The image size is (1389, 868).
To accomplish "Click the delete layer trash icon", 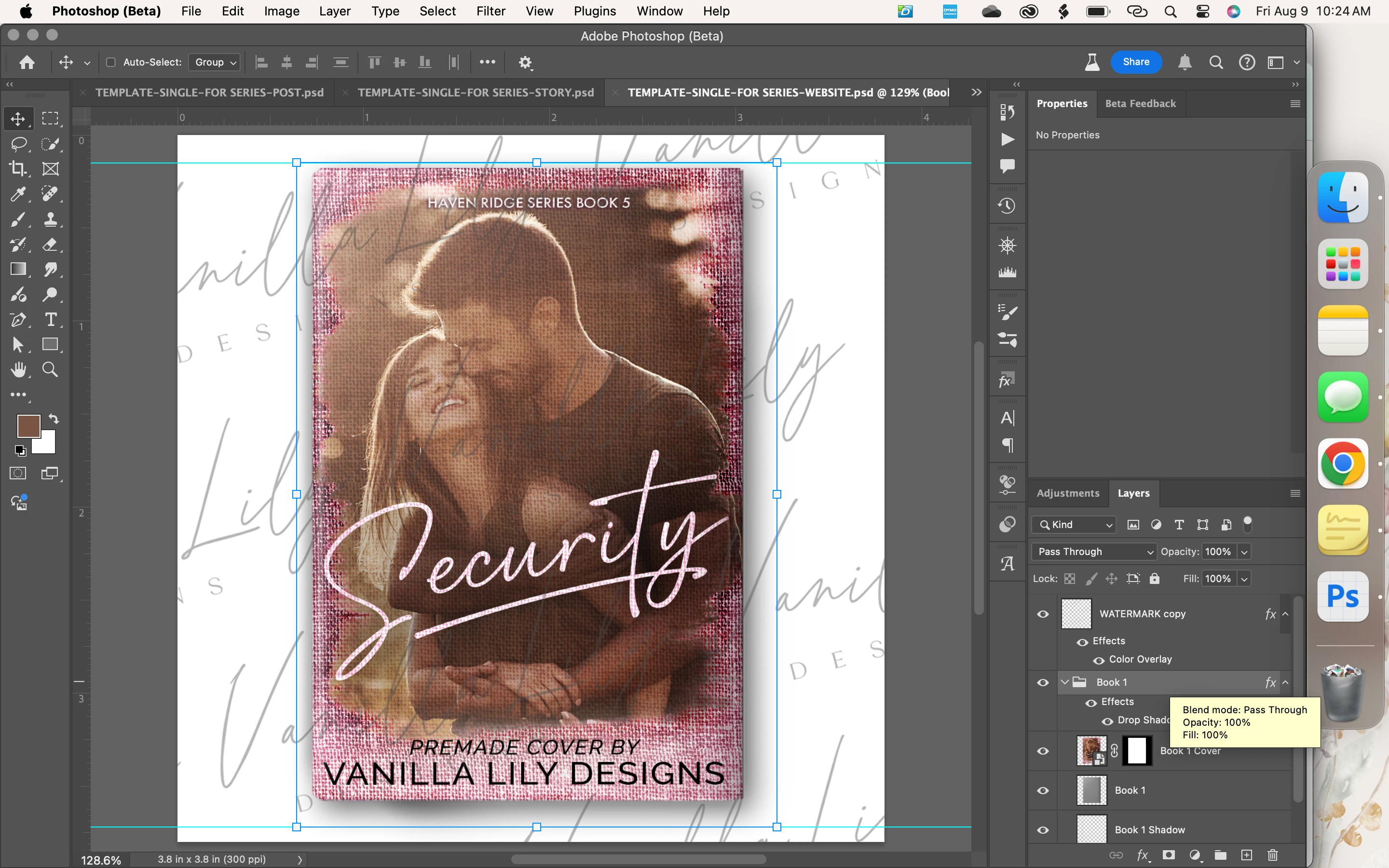I will point(1272,855).
